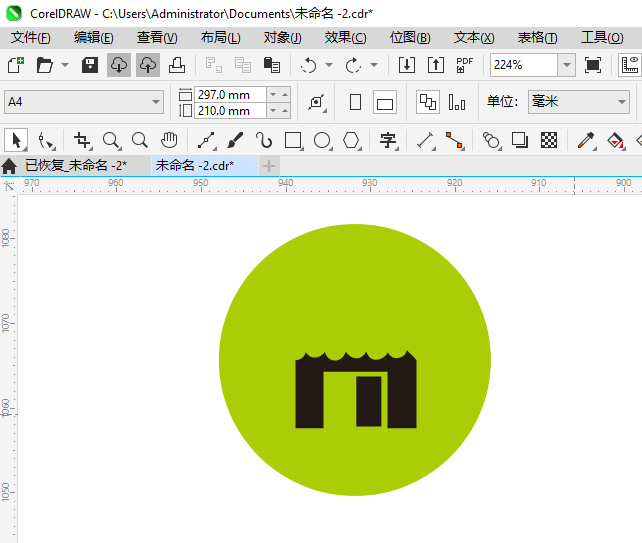Click the 224% zoom level field

(524, 65)
